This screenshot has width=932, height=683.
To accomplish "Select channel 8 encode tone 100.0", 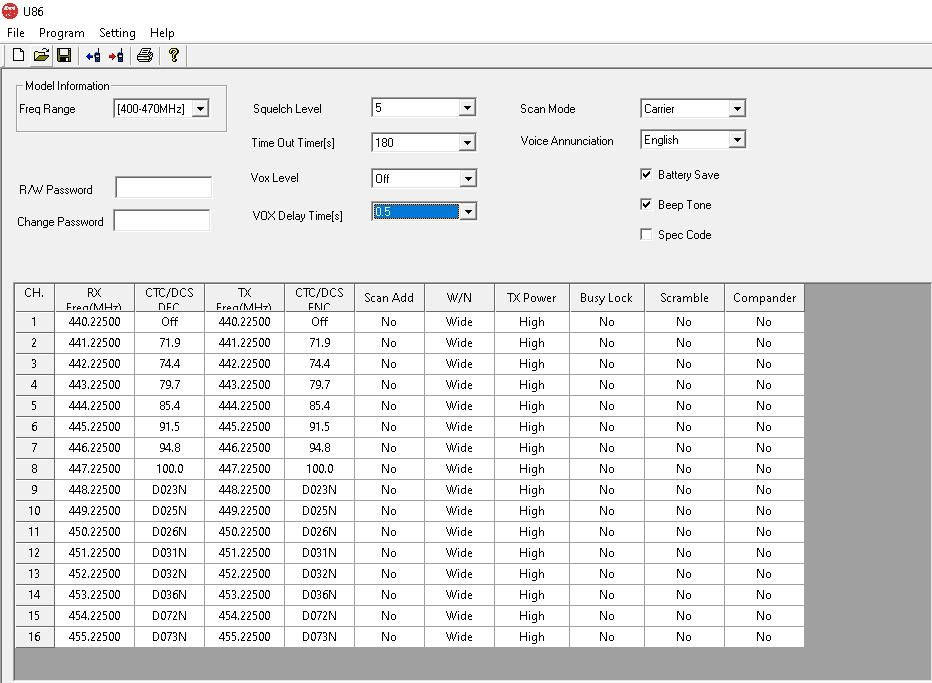I will [x=320, y=469].
